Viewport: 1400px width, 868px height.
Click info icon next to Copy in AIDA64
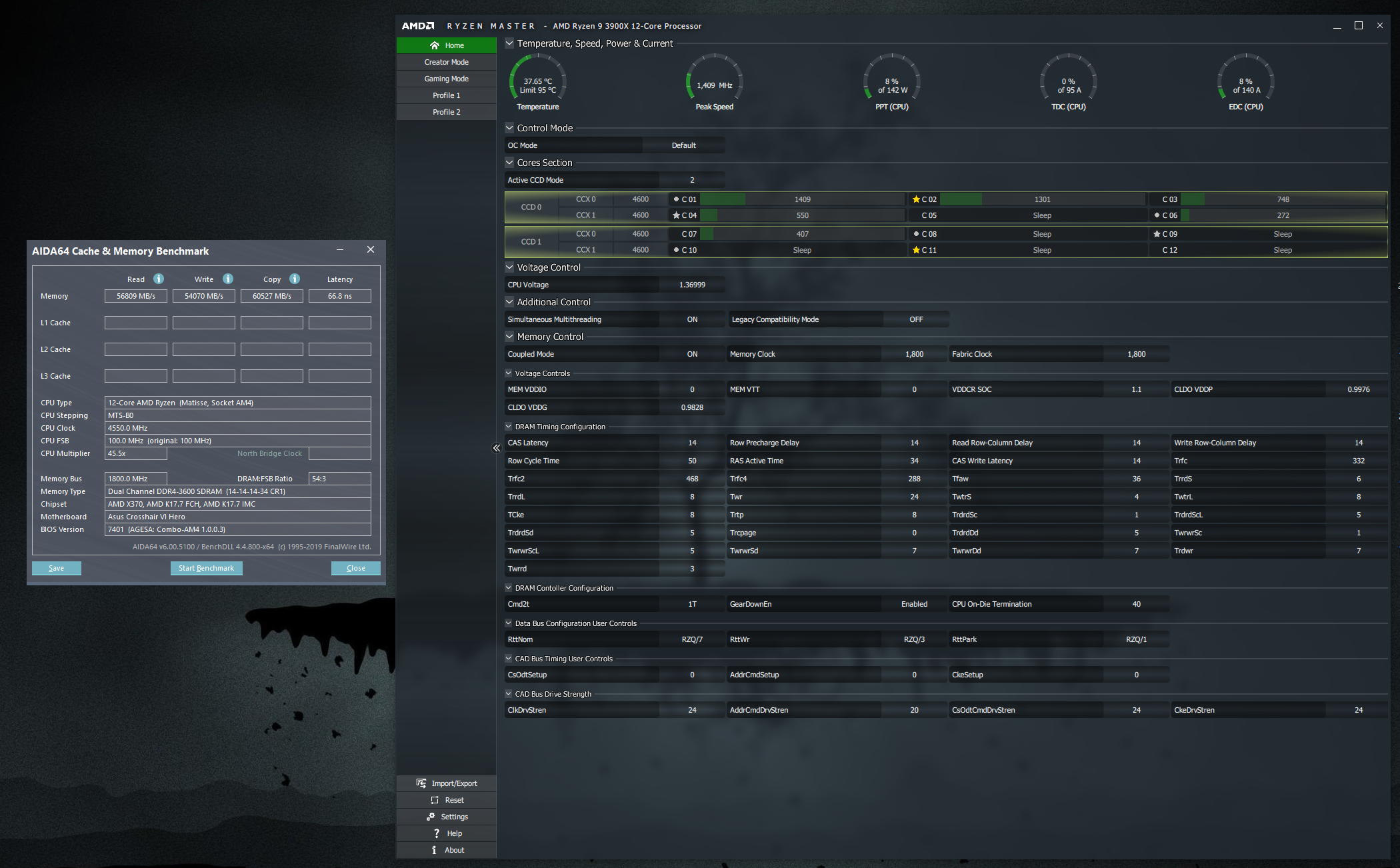(295, 279)
